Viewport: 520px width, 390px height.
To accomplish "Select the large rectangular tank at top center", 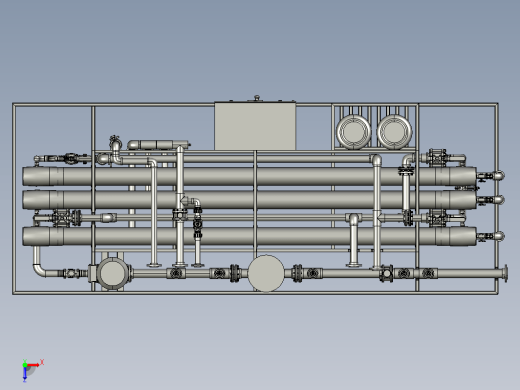I will pos(255,126).
